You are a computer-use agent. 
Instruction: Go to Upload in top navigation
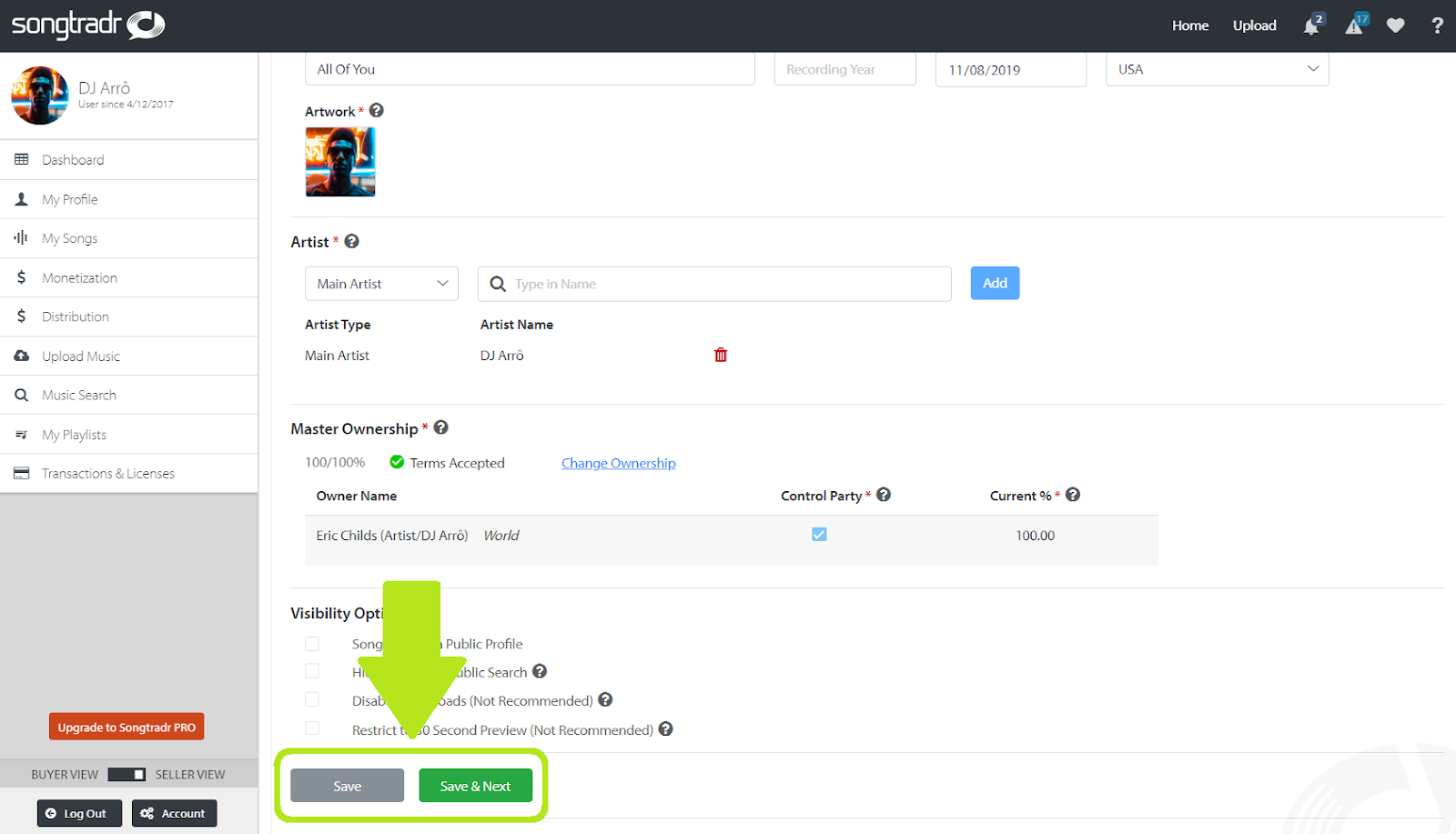[1255, 25]
